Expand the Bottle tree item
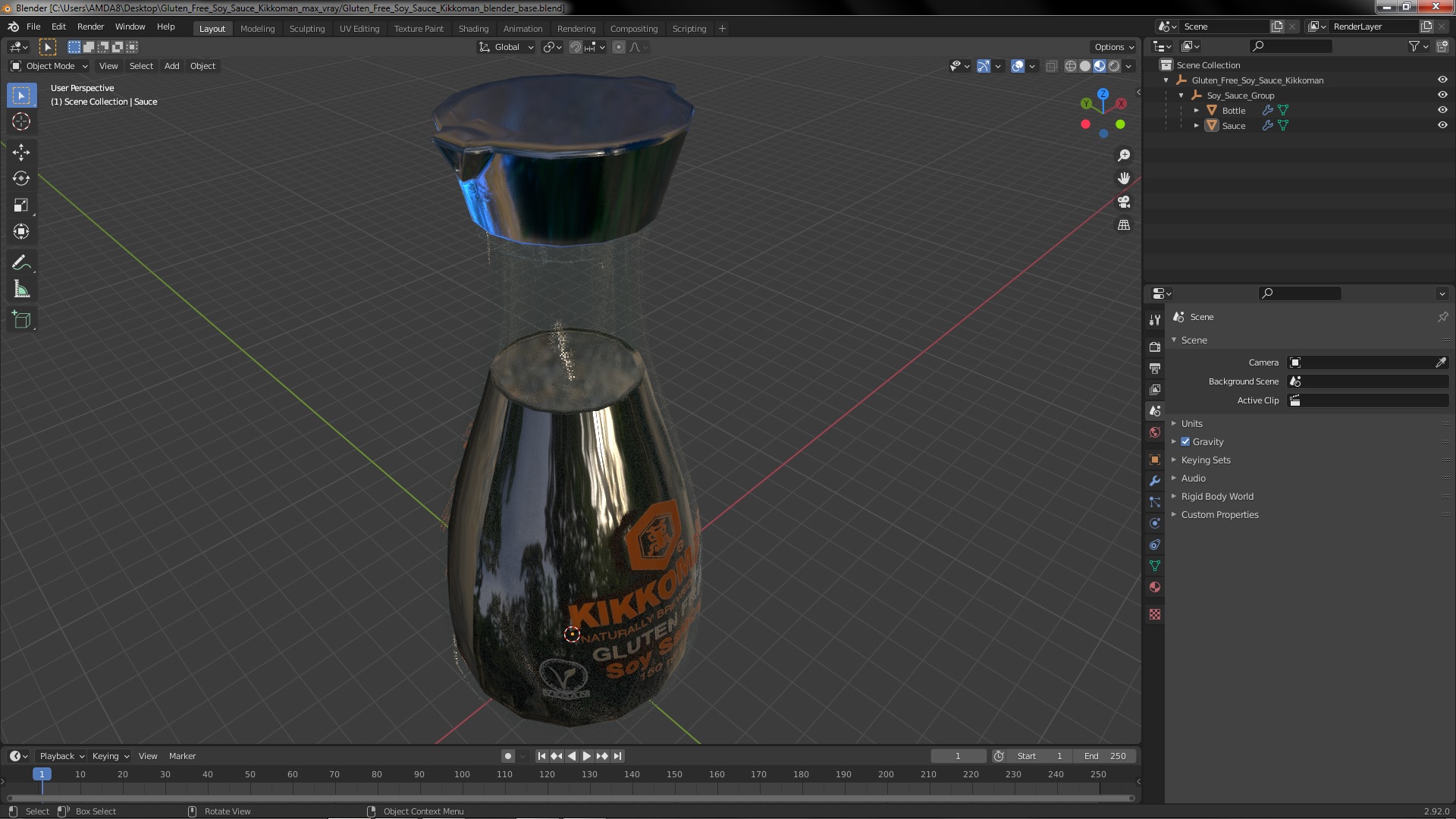Image resolution: width=1456 pixels, height=819 pixels. [1197, 111]
